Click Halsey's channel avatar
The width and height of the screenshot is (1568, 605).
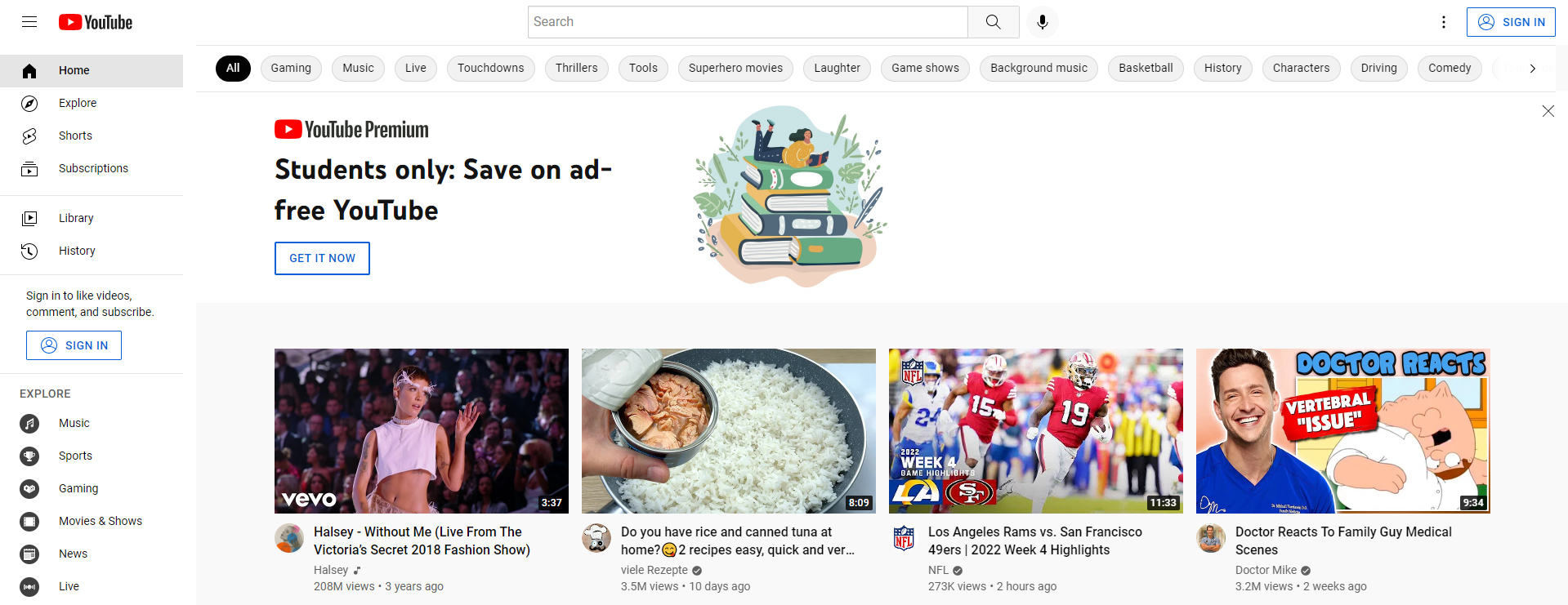(x=289, y=539)
